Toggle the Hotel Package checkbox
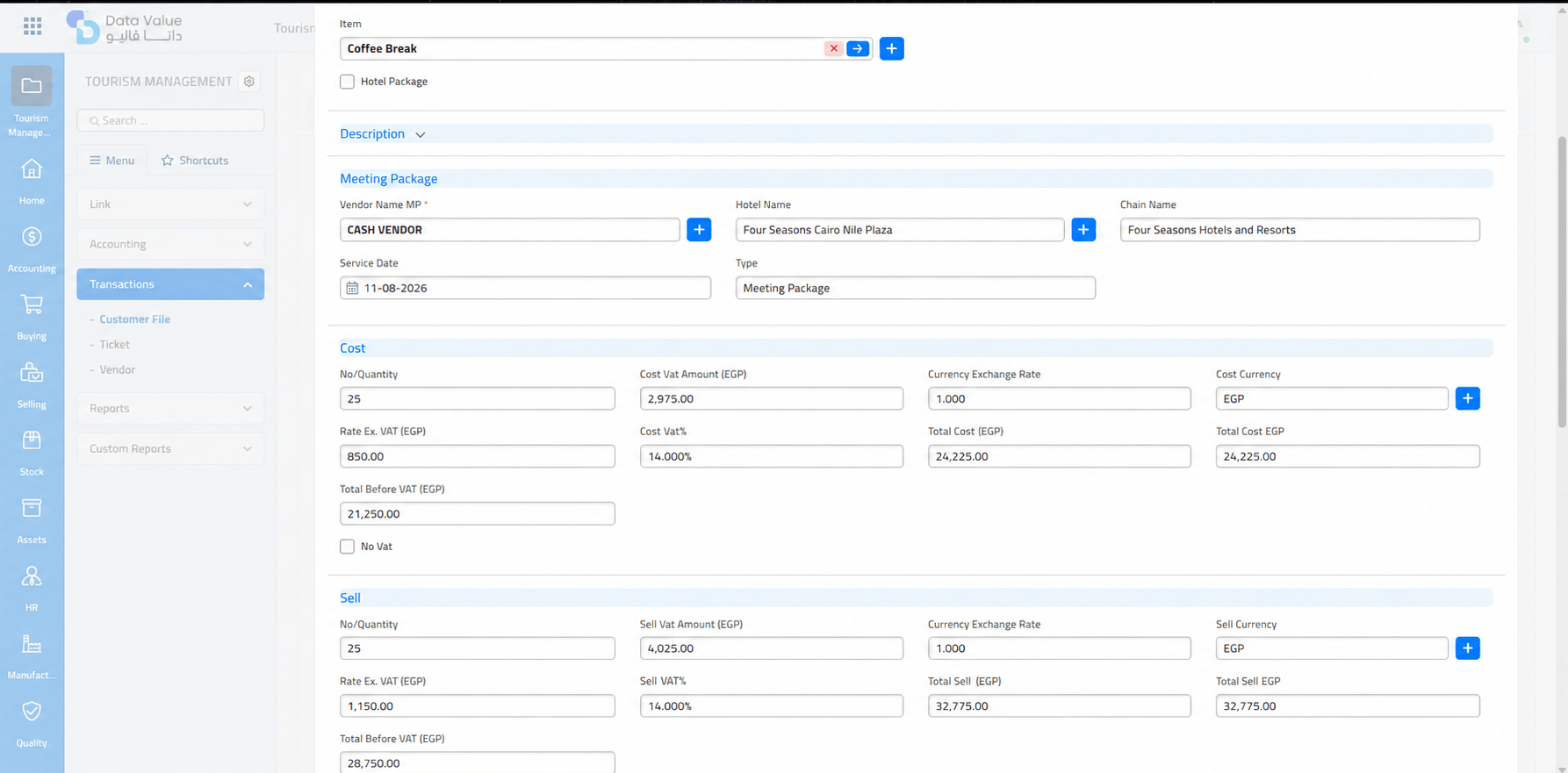Viewport: 1568px width, 773px height. [348, 82]
